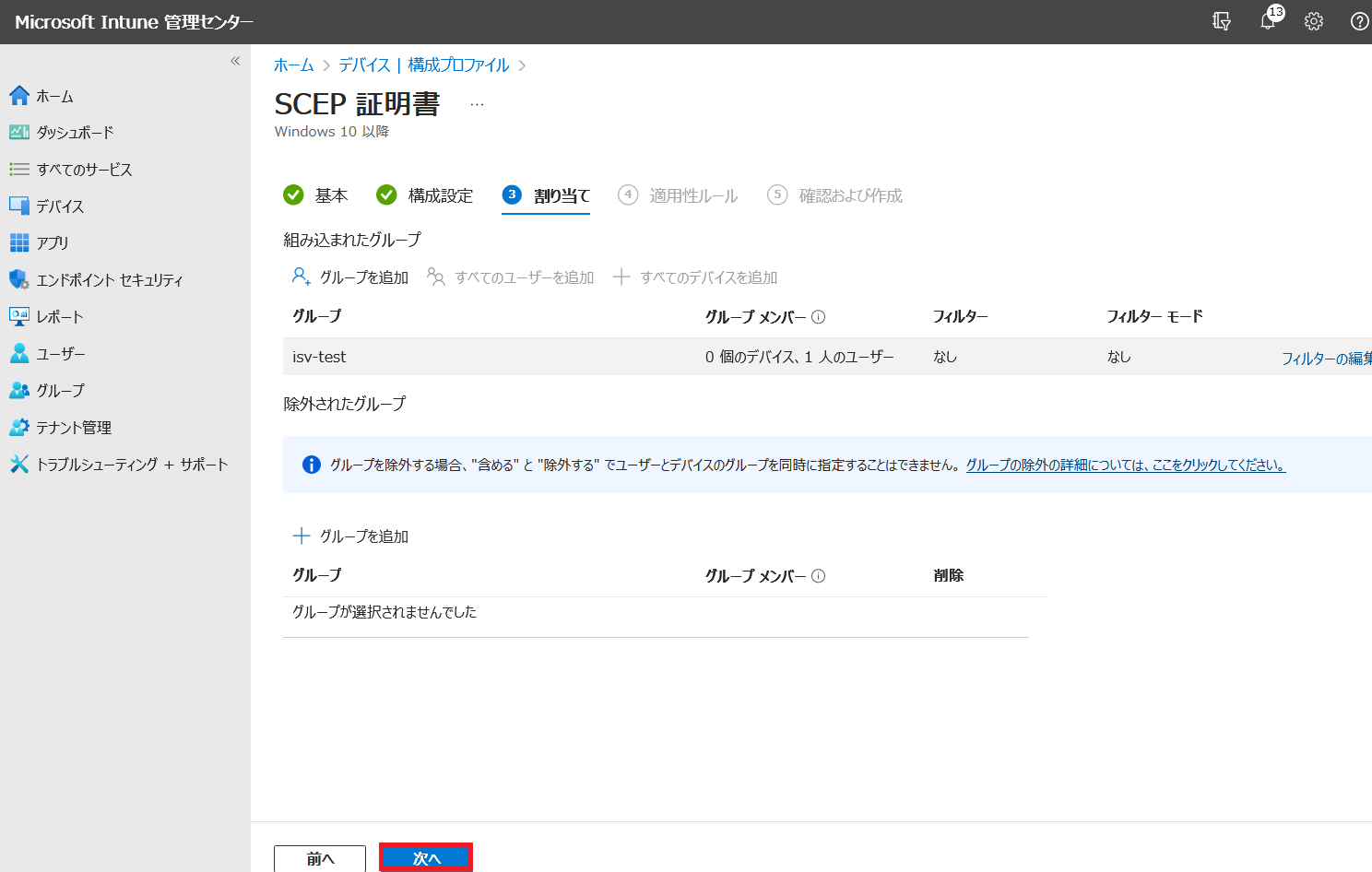Collapse the left navigation sidebar
1372x872 pixels.
[235, 61]
